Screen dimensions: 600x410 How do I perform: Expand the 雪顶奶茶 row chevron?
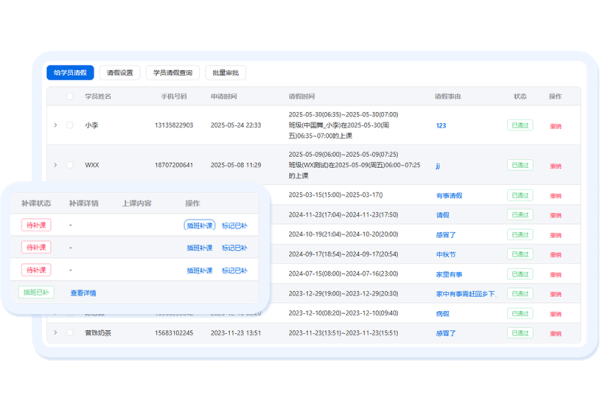pyautogui.click(x=56, y=332)
